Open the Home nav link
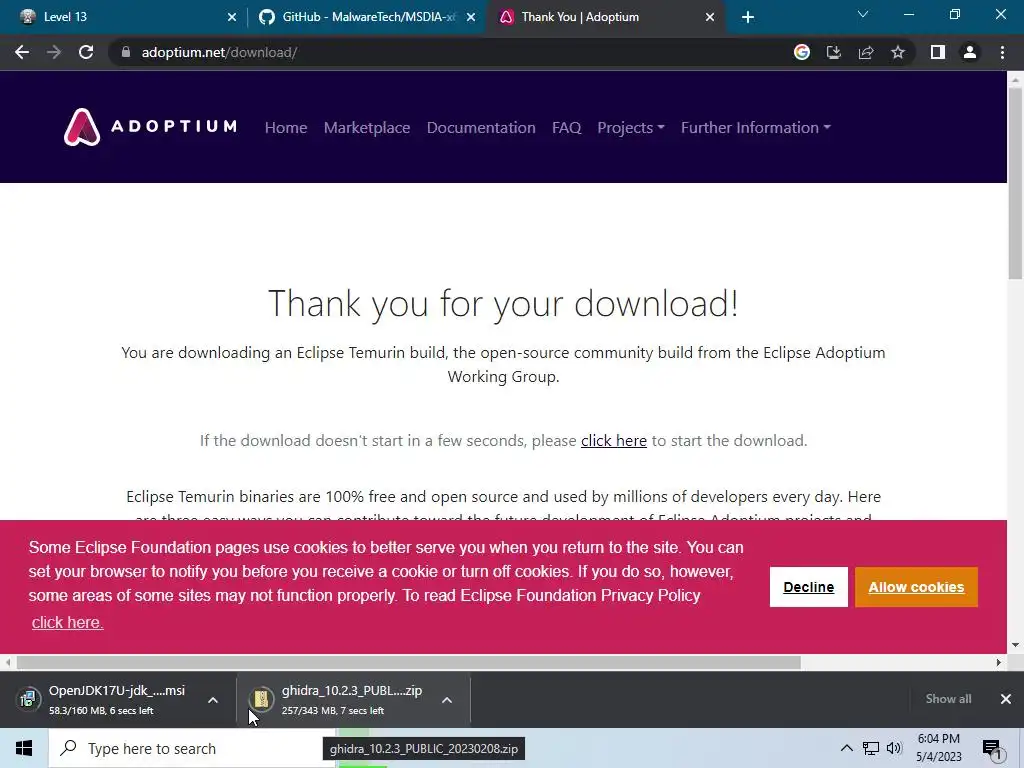 [x=286, y=127]
